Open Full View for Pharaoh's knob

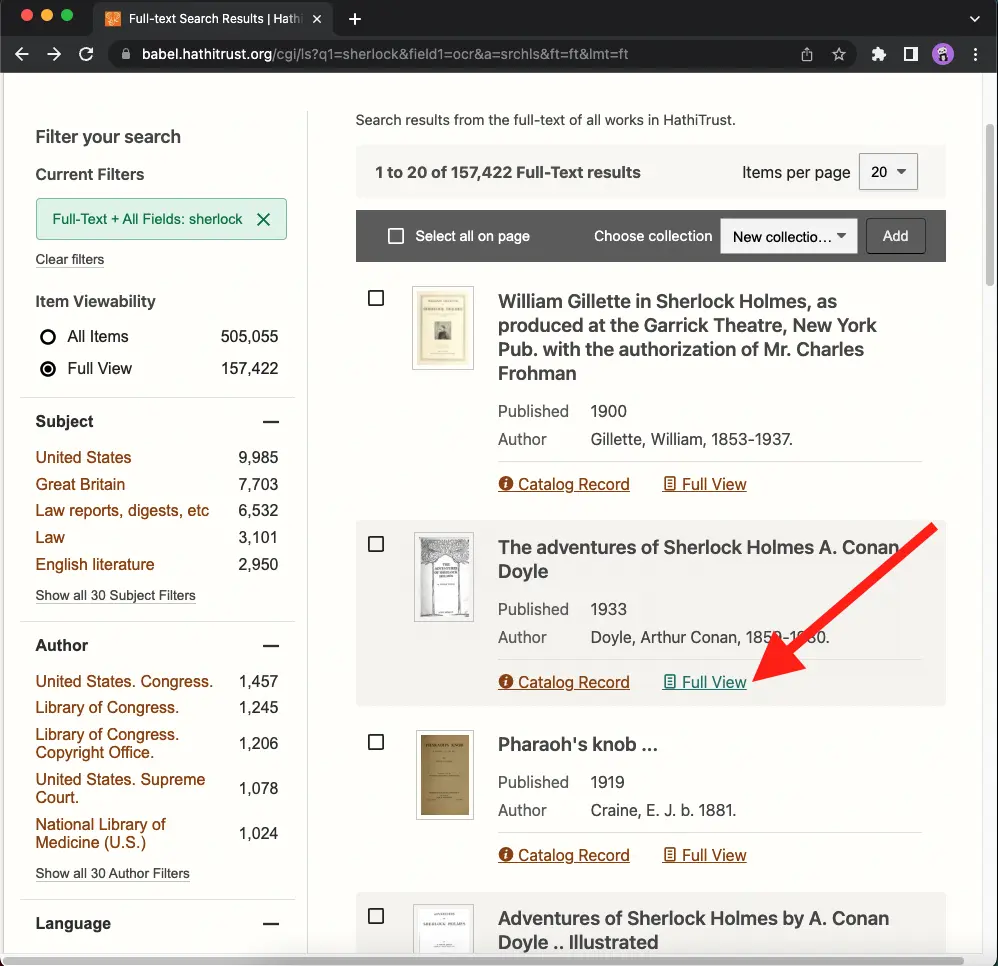point(705,855)
